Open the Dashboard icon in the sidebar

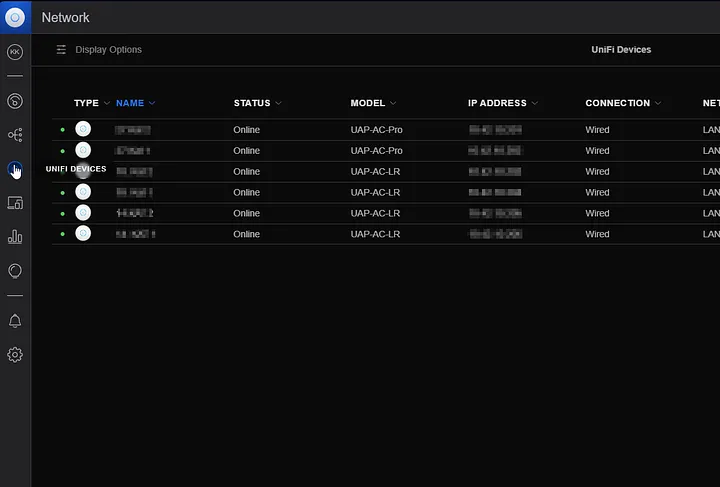pyautogui.click(x=15, y=101)
